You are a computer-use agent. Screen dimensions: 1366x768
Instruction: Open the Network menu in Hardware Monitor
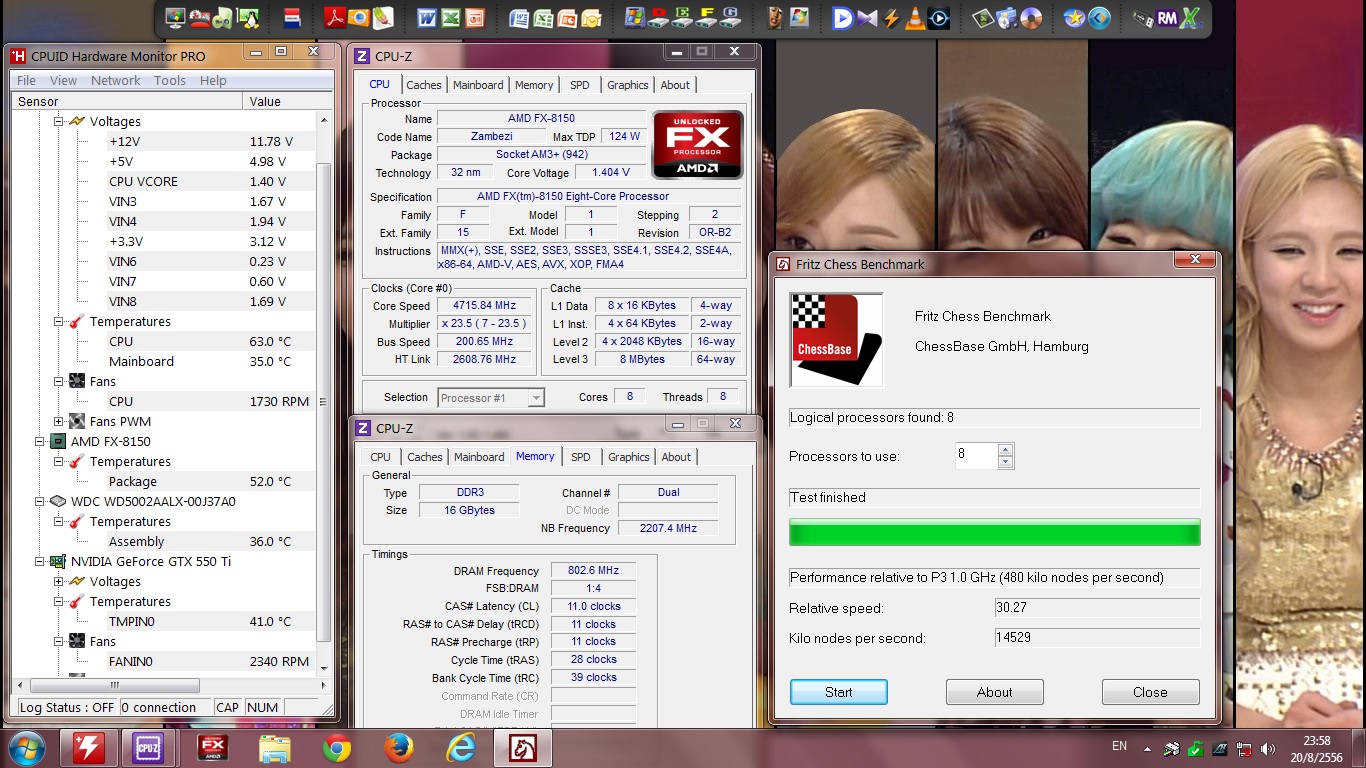[x=116, y=80]
